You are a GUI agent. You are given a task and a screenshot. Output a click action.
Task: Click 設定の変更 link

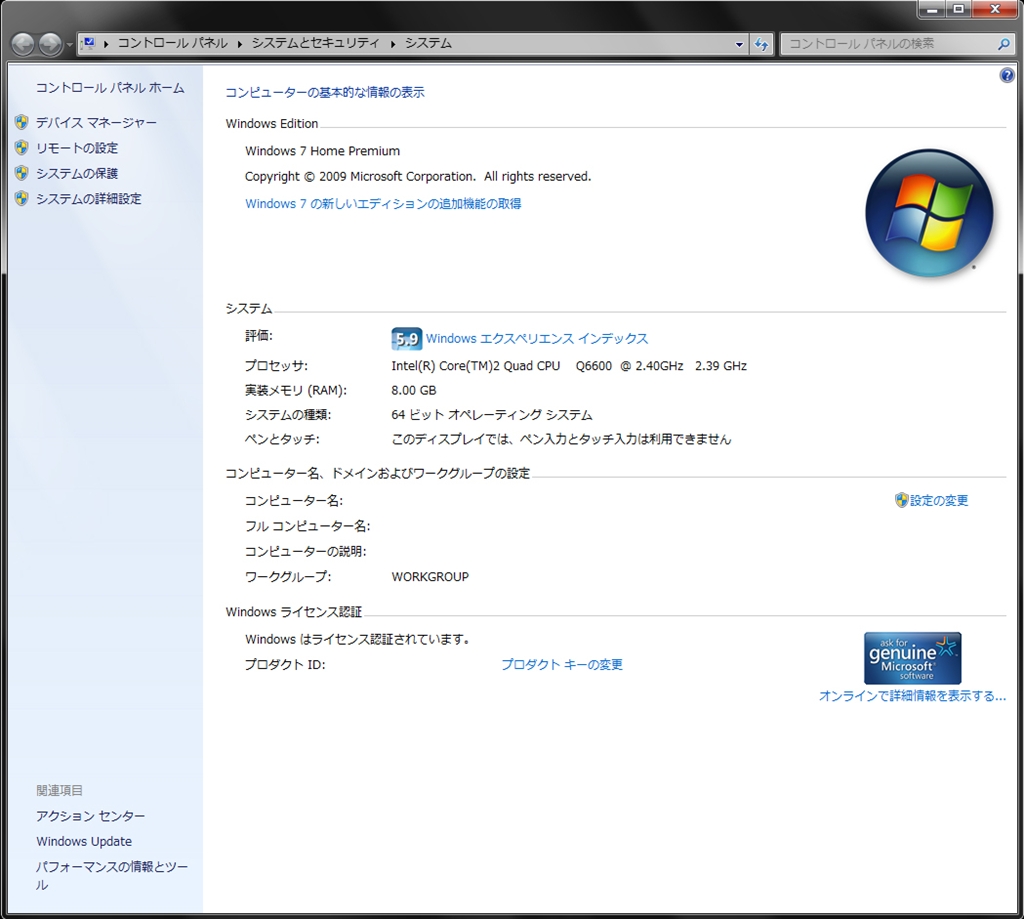tap(939, 501)
